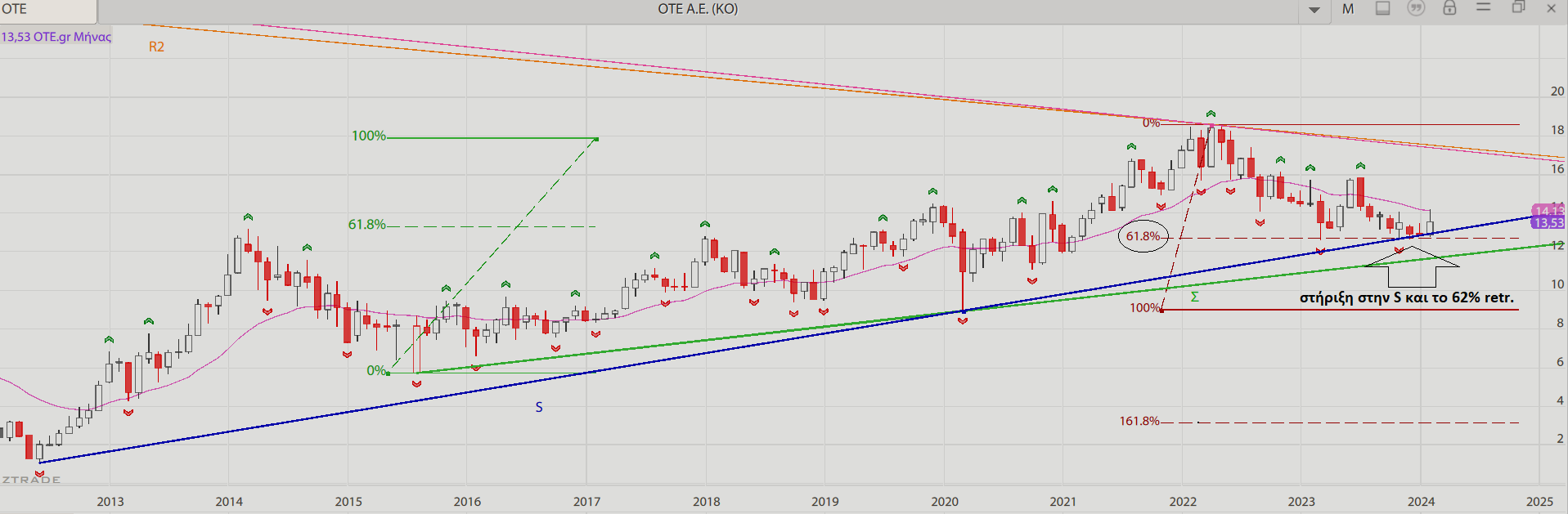Open the quotation-mark comments icon

click(1416, 8)
